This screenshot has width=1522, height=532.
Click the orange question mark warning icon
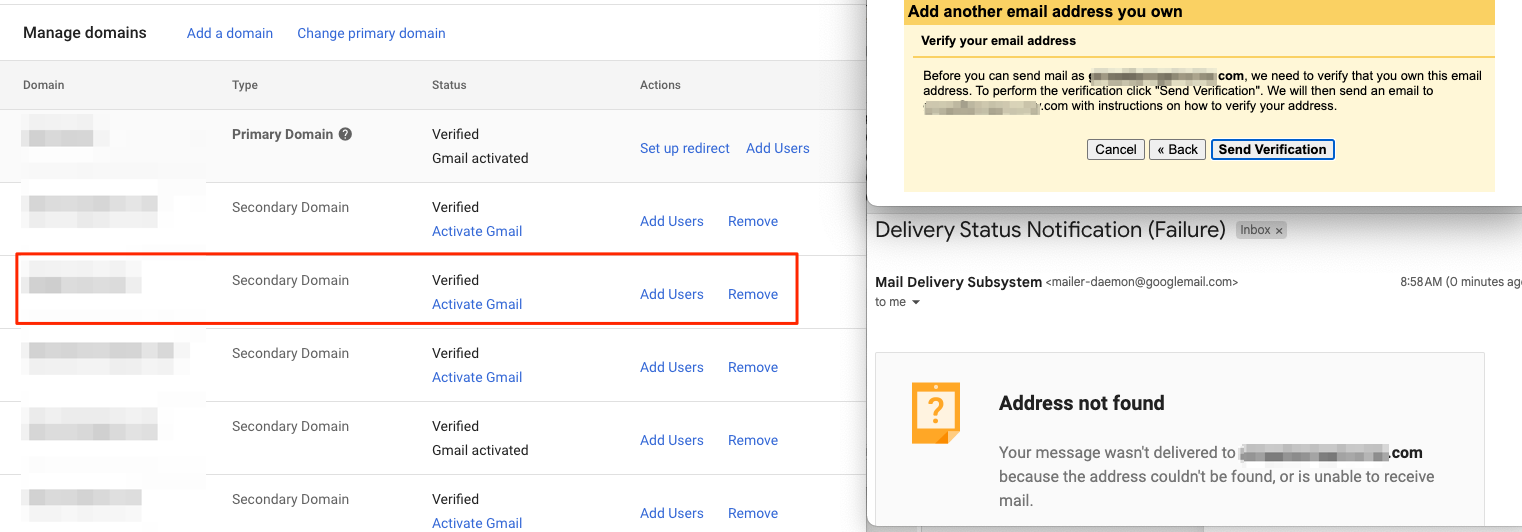935,412
